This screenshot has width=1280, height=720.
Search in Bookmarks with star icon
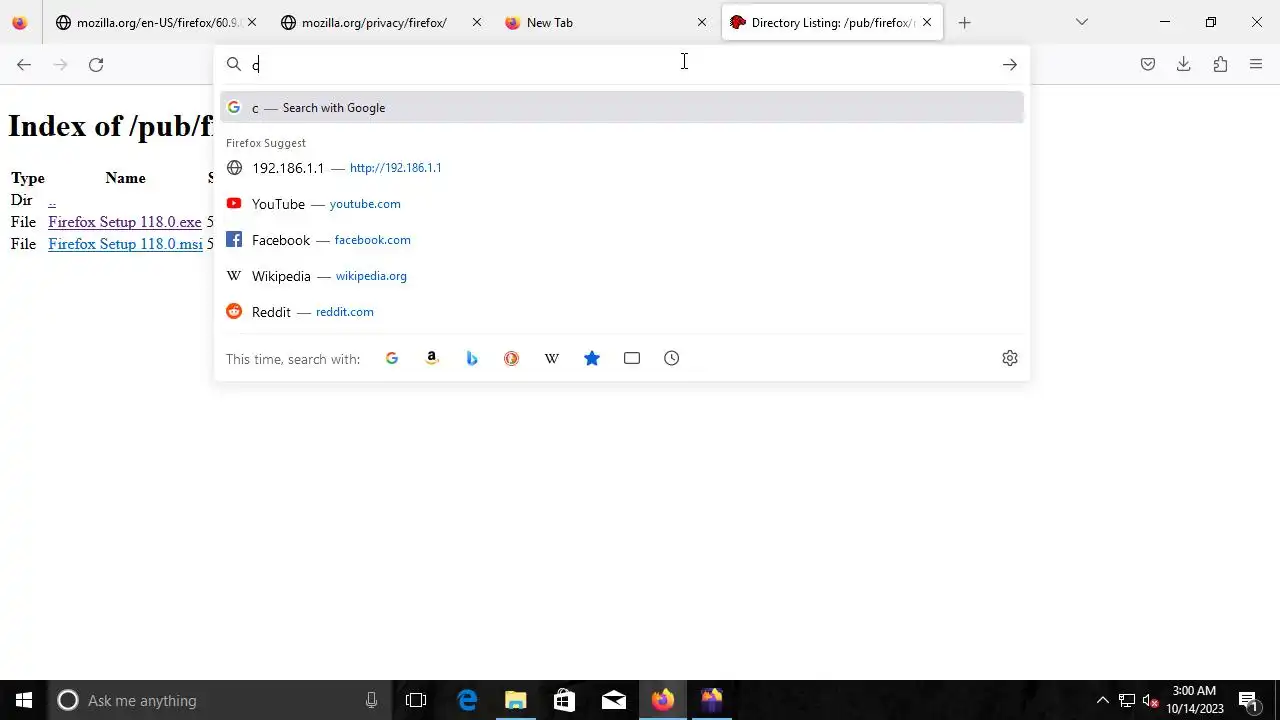pos(592,358)
